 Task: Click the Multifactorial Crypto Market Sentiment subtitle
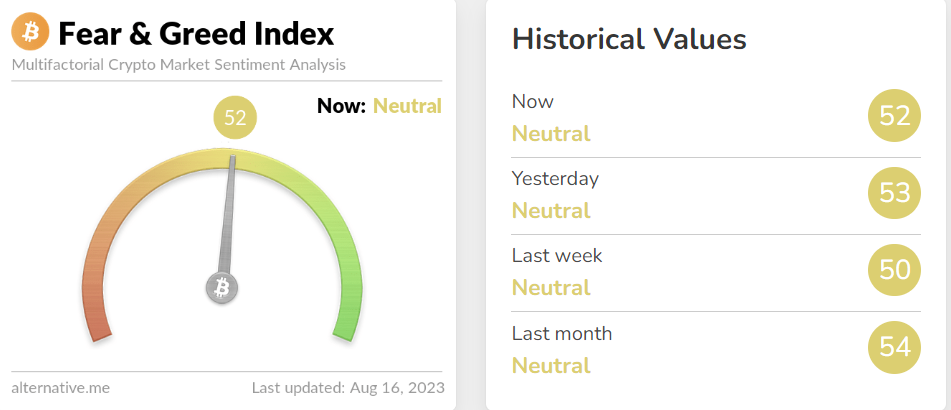178,65
